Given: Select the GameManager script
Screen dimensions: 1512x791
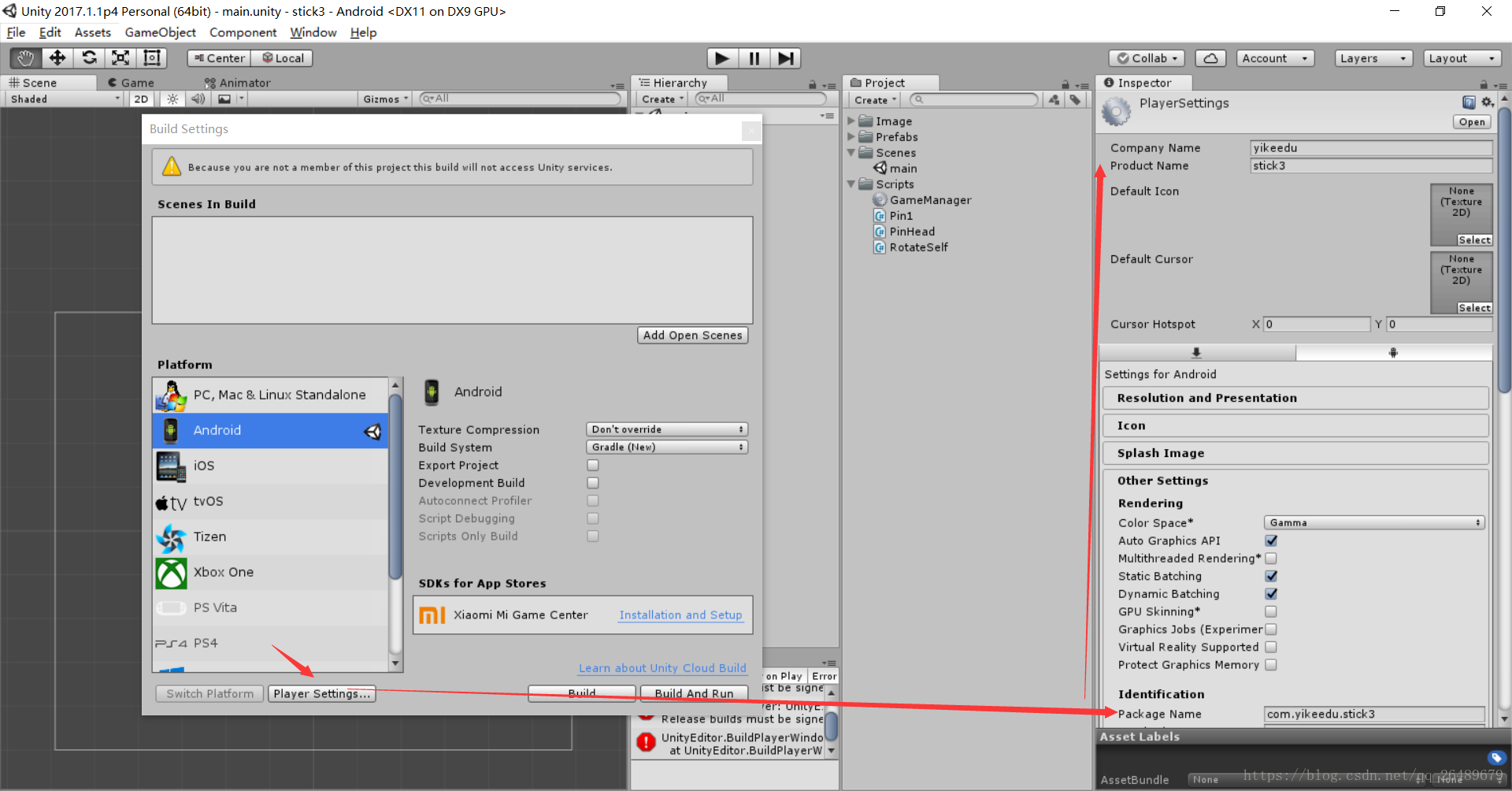Looking at the screenshot, I should [x=922, y=200].
